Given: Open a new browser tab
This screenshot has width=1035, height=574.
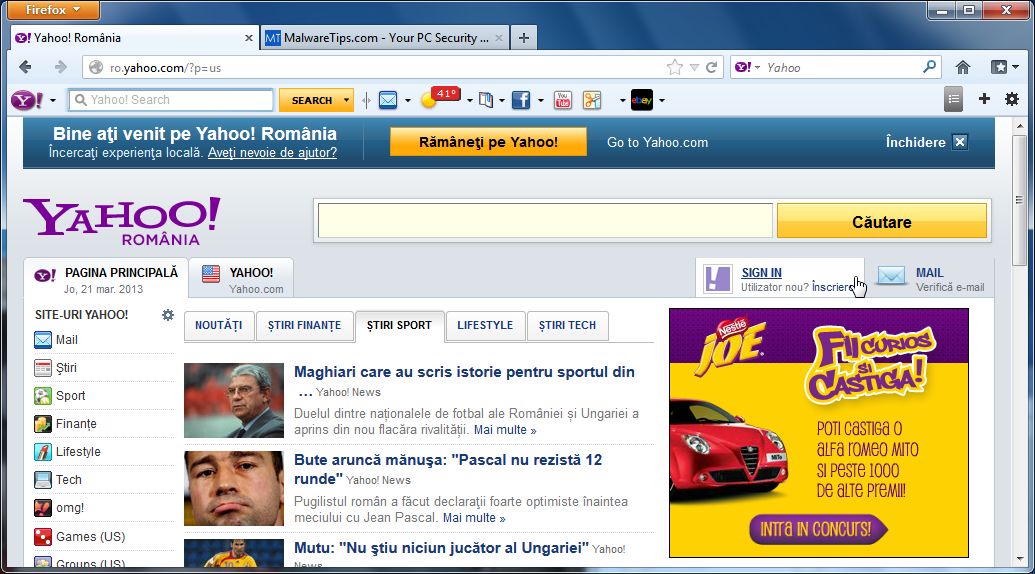Looking at the screenshot, I should pyautogui.click(x=523, y=38).
